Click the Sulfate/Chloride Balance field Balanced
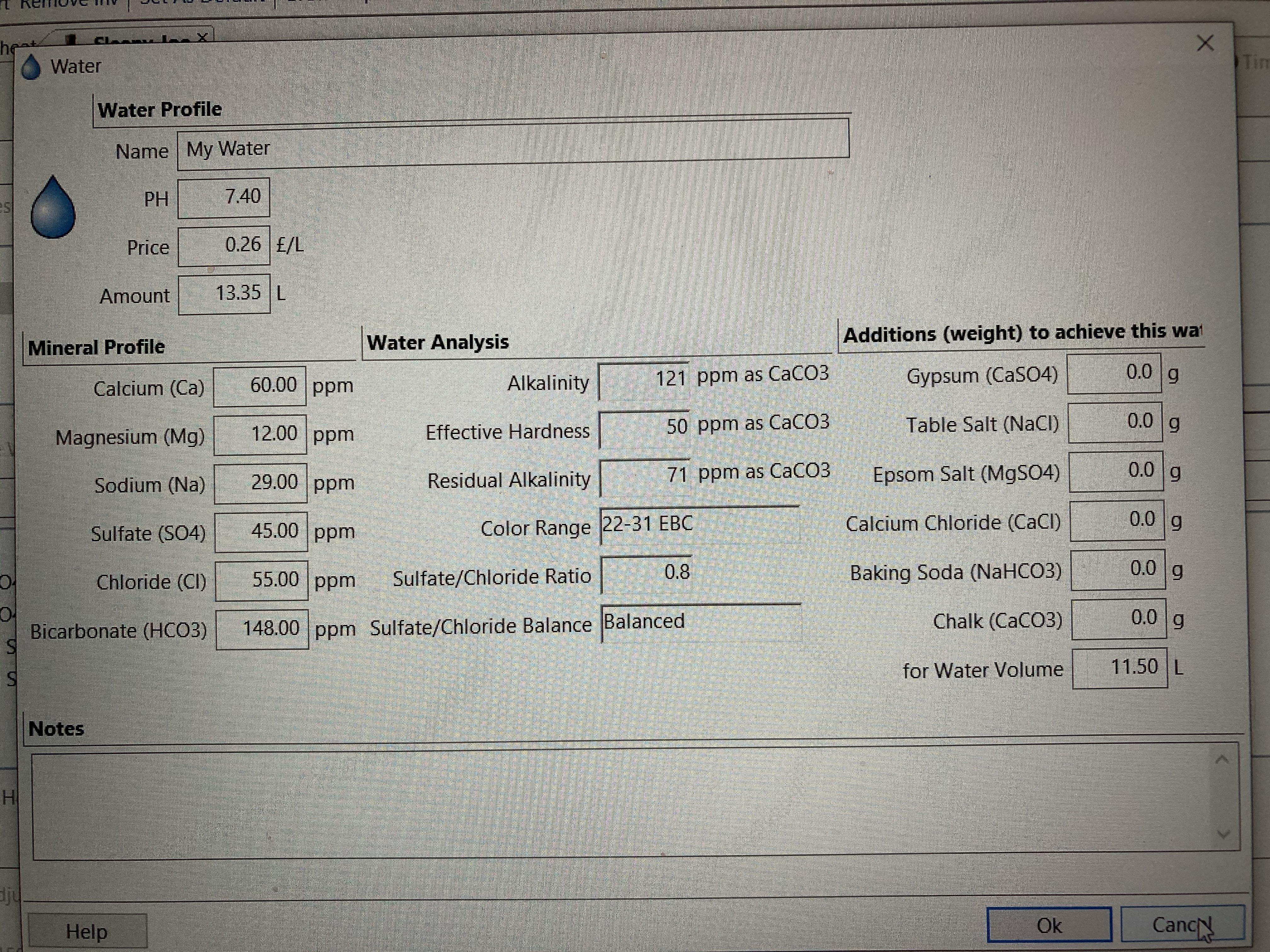The height and width of the screenshot is (952, 1270). 701,623
